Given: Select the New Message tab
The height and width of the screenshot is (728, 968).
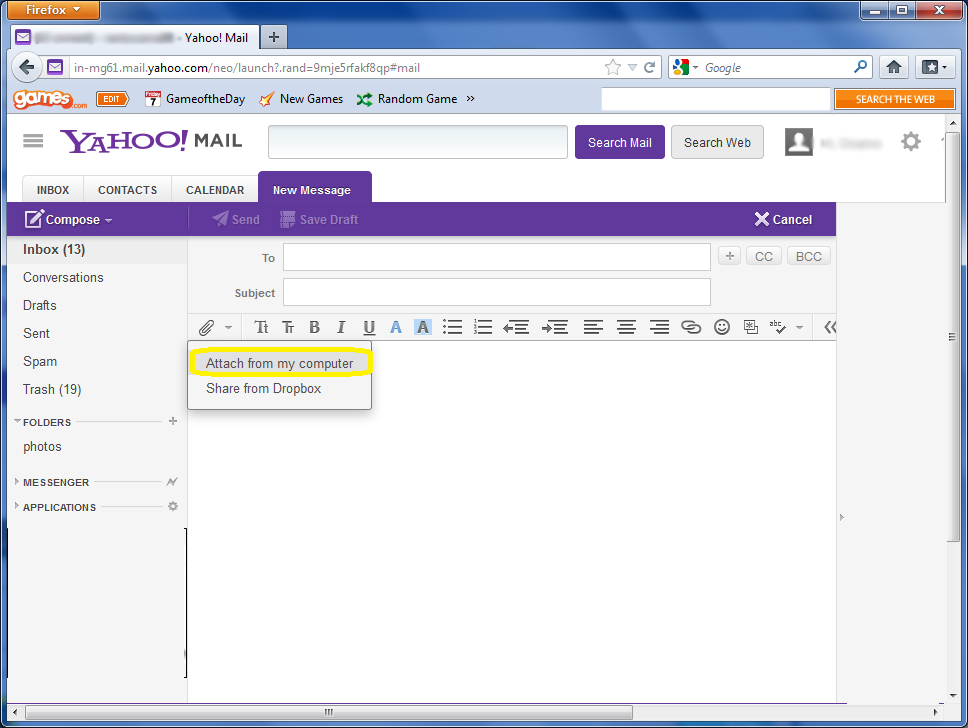Looking at the screenshot, I should (x=315, y=188).
